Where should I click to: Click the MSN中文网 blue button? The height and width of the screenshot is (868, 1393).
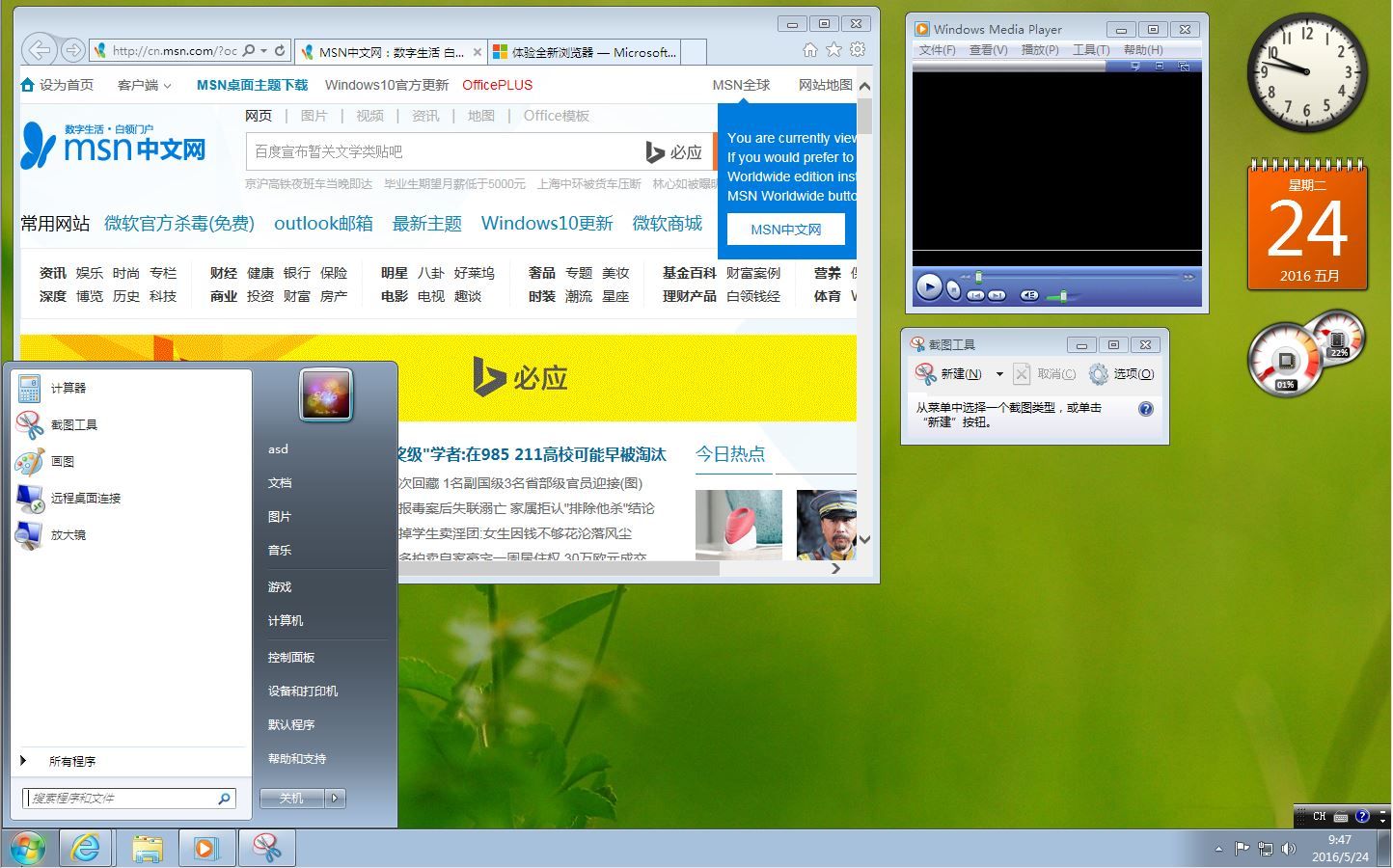(x=786, y=229)
